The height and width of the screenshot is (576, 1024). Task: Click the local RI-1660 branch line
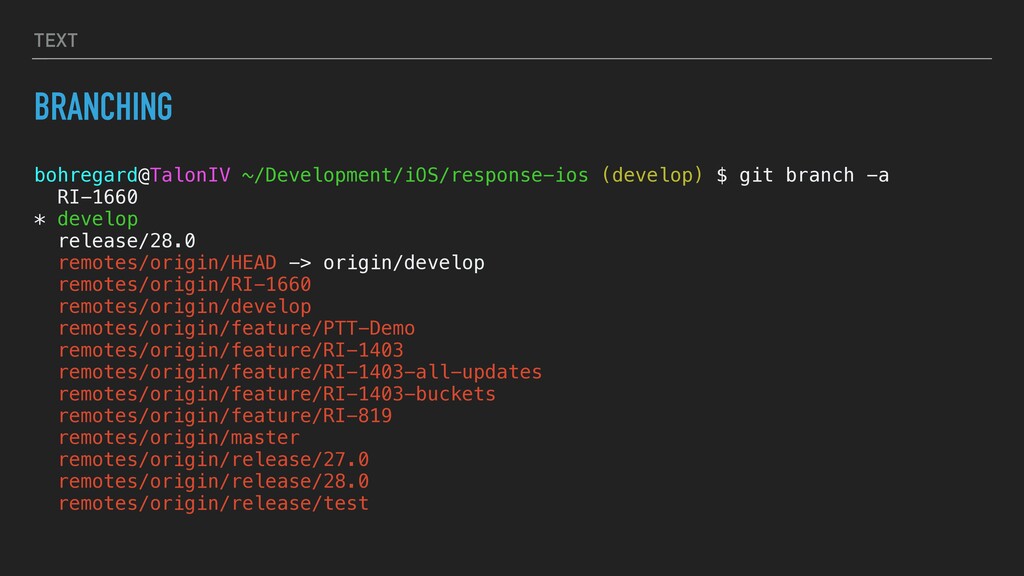tap(97, 197)
